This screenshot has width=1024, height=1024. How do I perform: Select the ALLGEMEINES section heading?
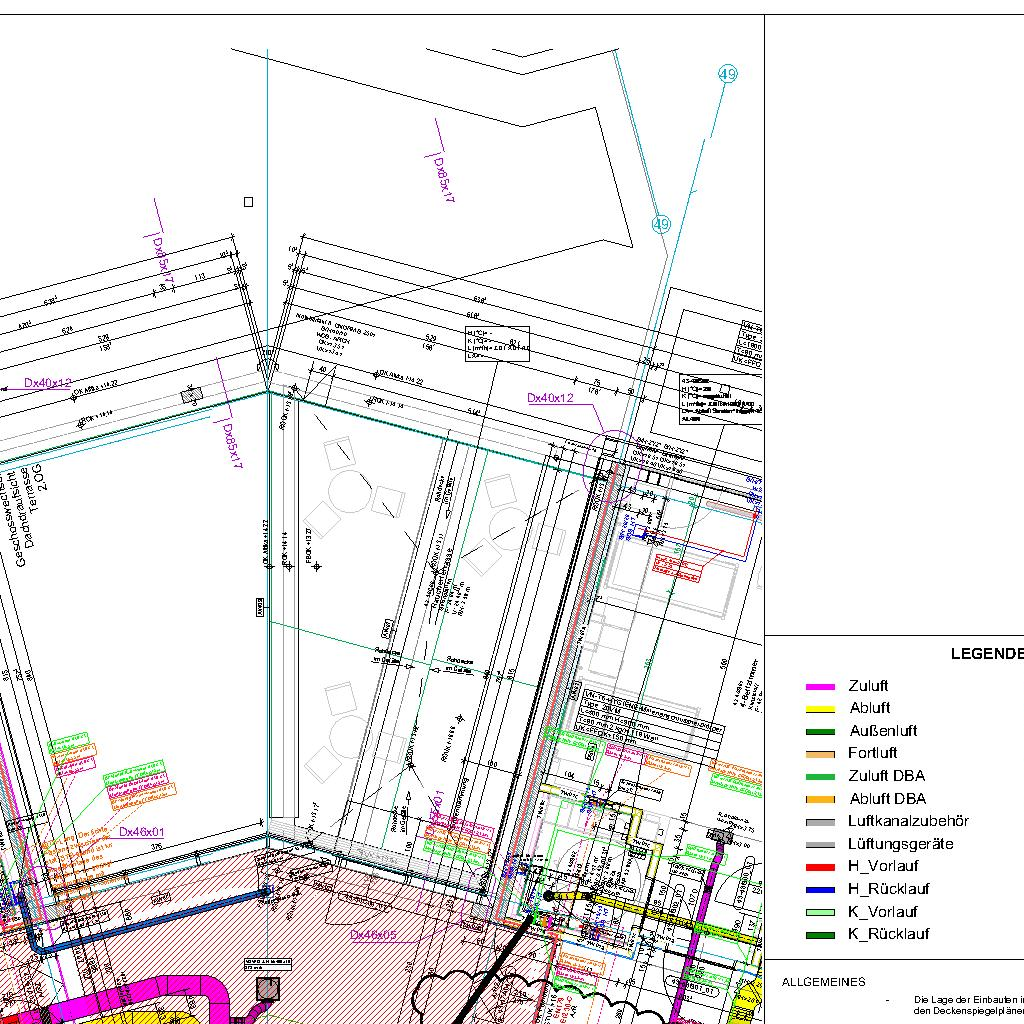pos(823,982)
